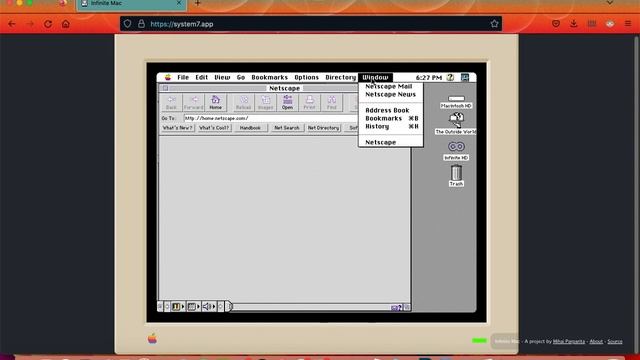Screen dimensions: 640x360
Task: Open the Firefox hamburger menu
Action: point(628,24)
